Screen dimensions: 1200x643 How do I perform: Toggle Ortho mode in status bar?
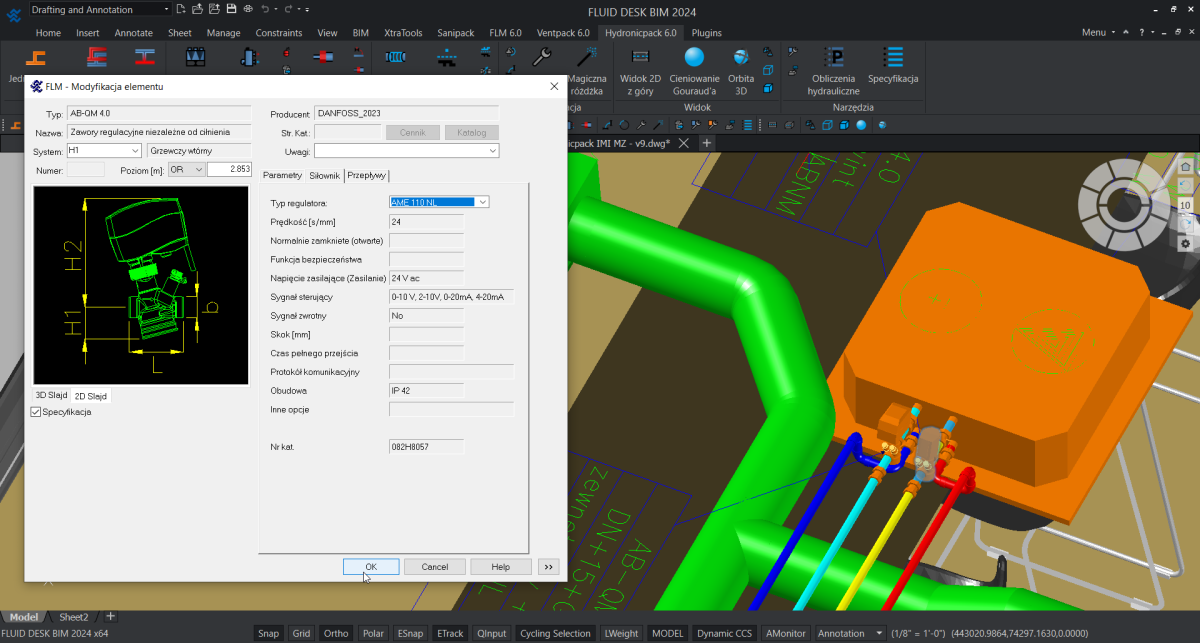pyautogui.click(x=336, y=633)
